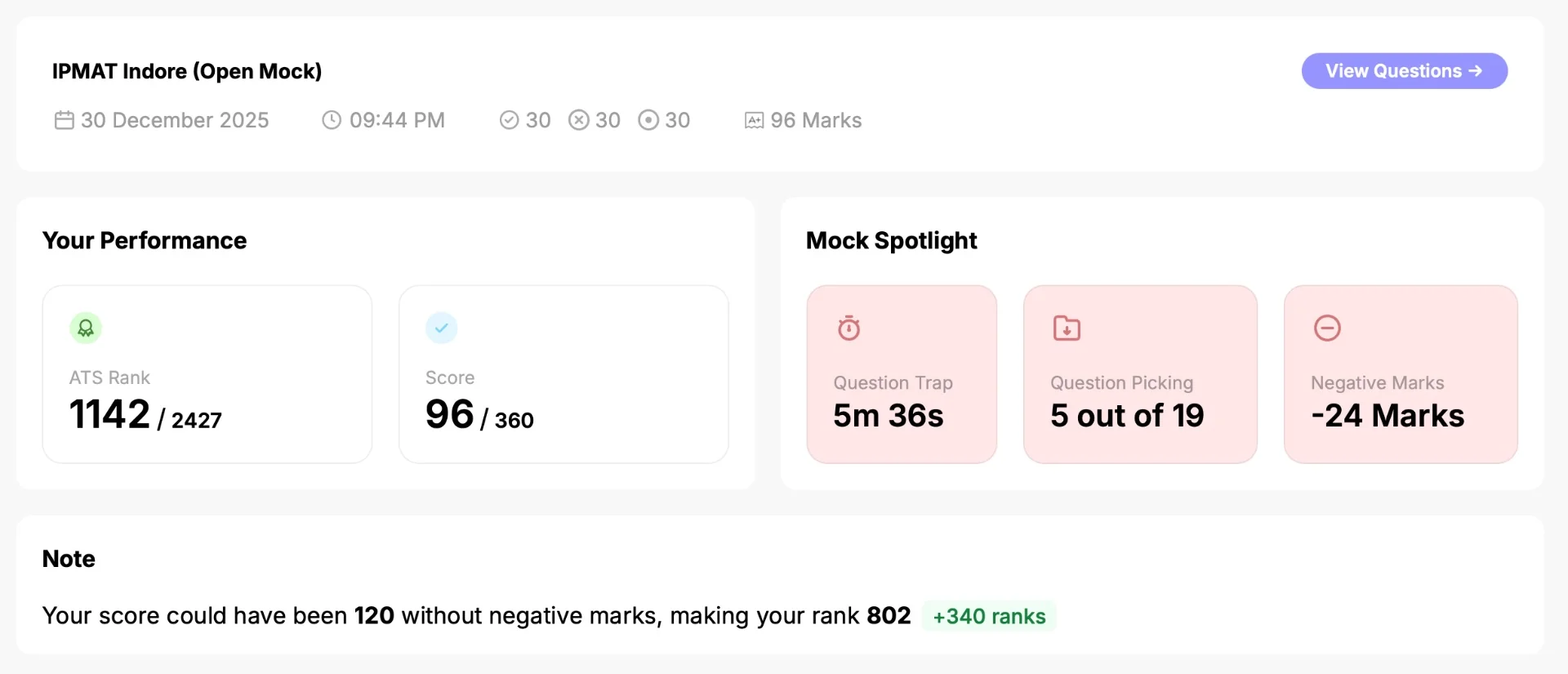This screenshot has height=674, width=1568.
Task: Open the Question Picking 5 out of 19 card
Action: click(1140, 374)
